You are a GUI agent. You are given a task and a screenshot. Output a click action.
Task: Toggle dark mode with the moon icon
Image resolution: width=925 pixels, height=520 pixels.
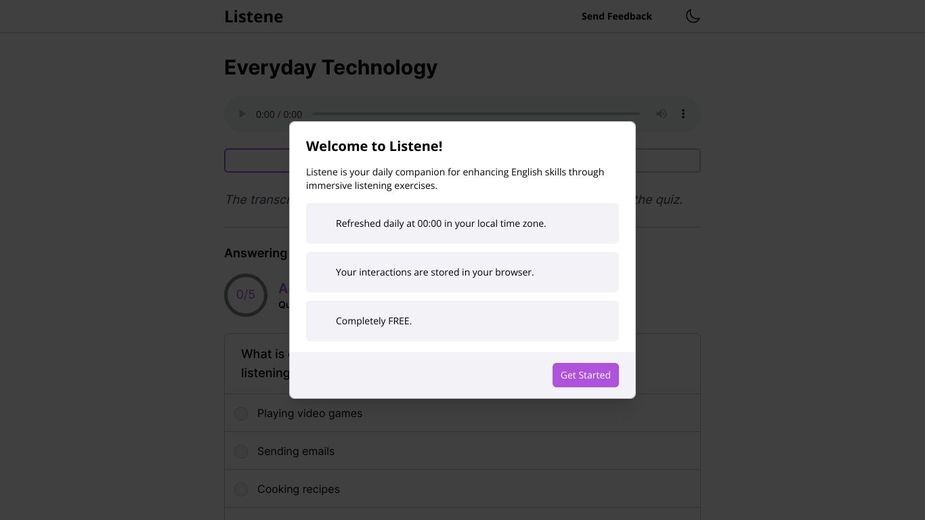point(693,16)
